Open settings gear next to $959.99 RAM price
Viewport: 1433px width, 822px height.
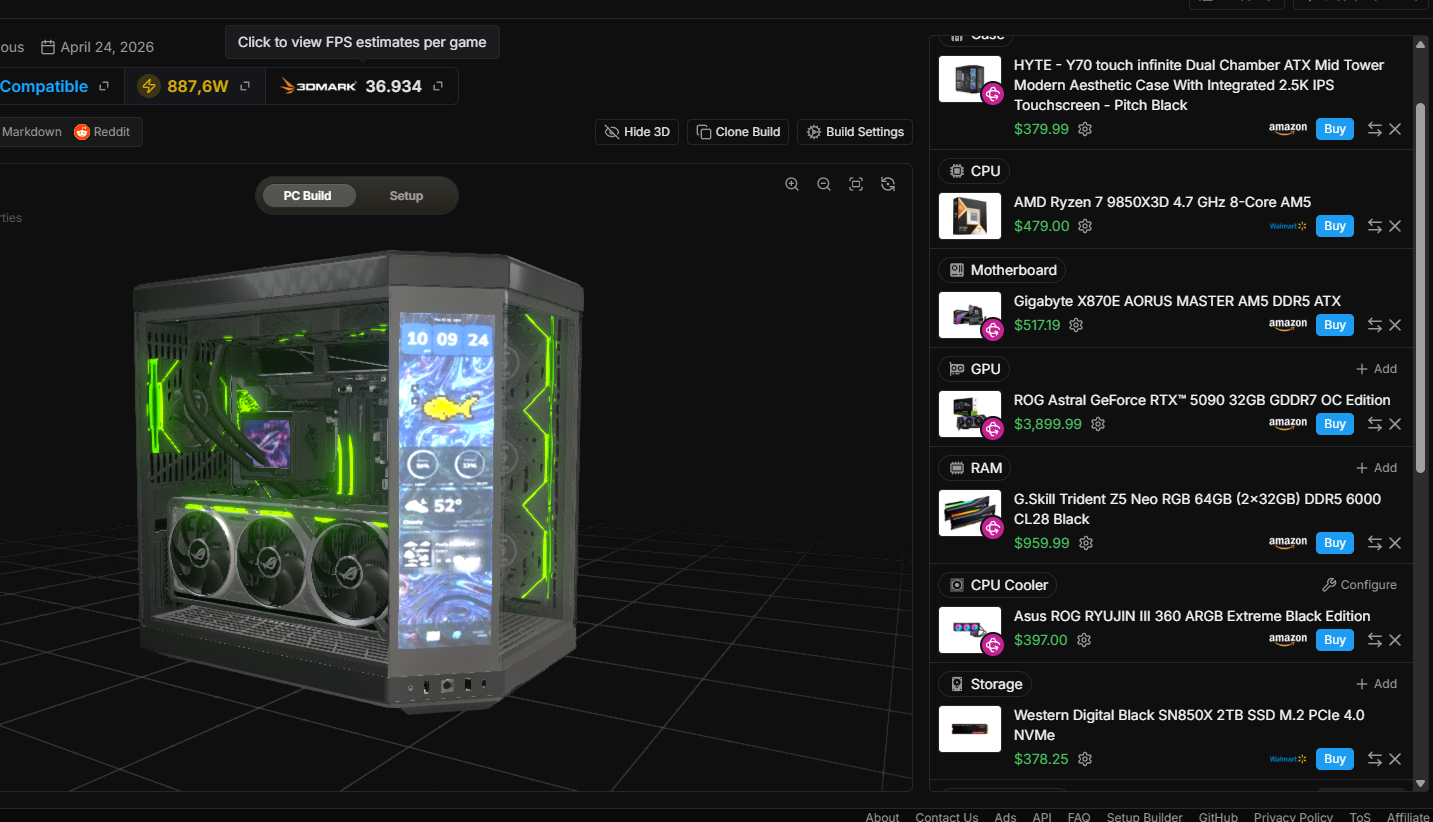point(1086,543)
